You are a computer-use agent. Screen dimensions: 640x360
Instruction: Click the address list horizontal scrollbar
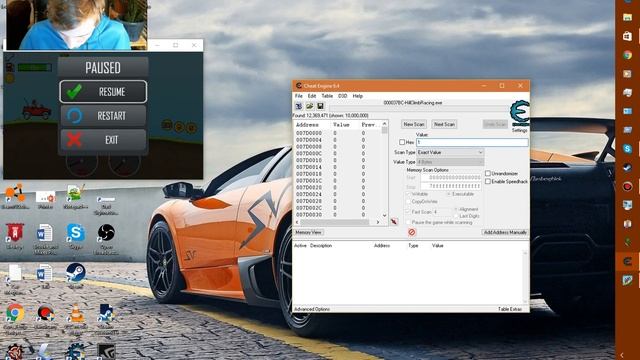pos(335,222)
